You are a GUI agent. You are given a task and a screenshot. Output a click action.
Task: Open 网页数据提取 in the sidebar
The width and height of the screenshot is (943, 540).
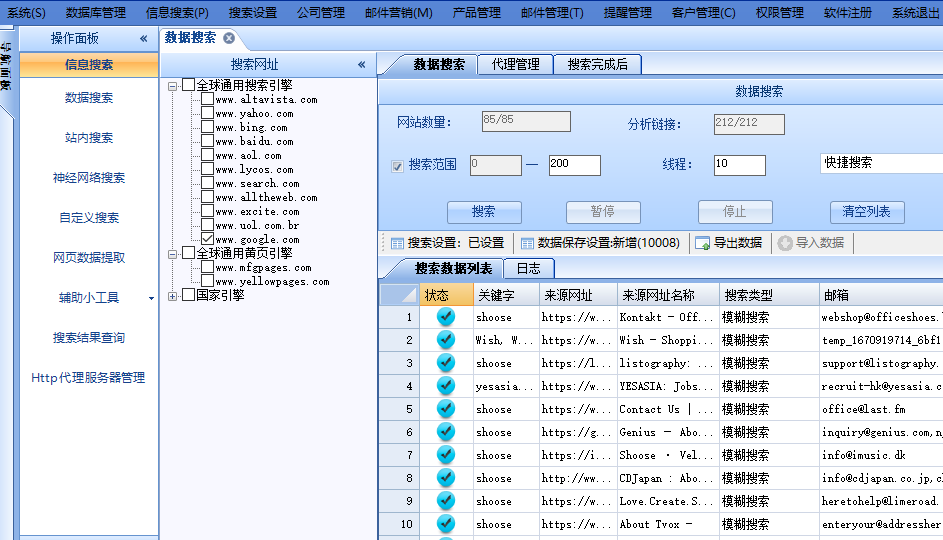89,257
